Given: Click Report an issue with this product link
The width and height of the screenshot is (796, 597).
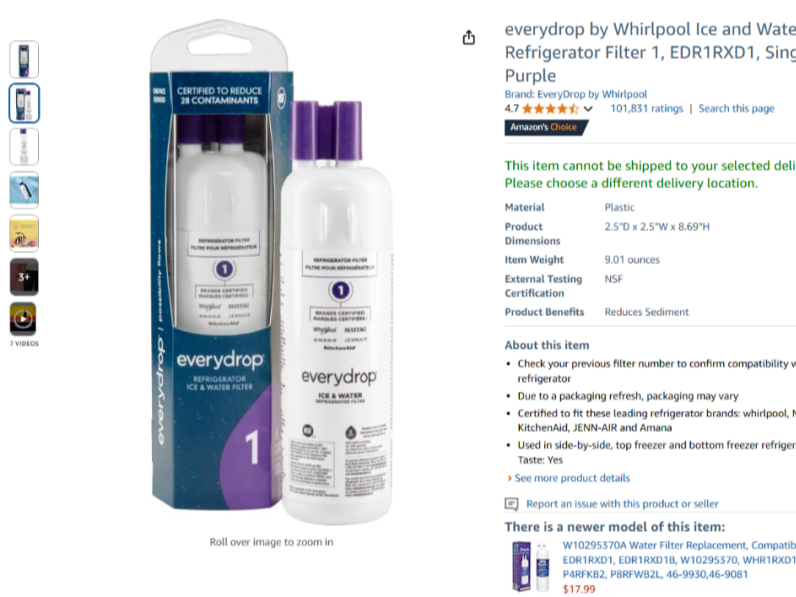Looking at the screenshot, I should click(x=622, y=504).
